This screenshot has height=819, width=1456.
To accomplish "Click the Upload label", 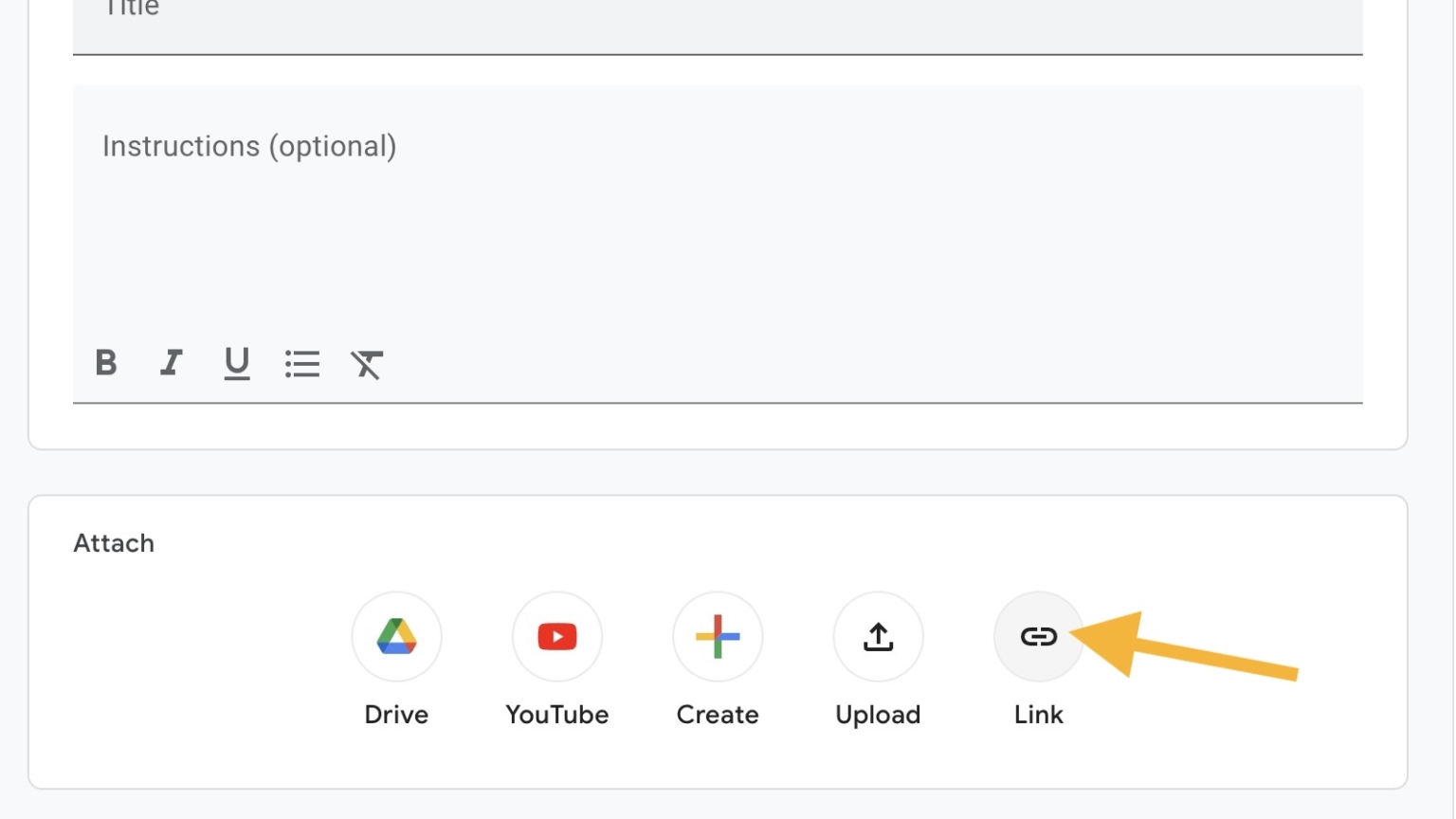I will (x=877, y=715).
